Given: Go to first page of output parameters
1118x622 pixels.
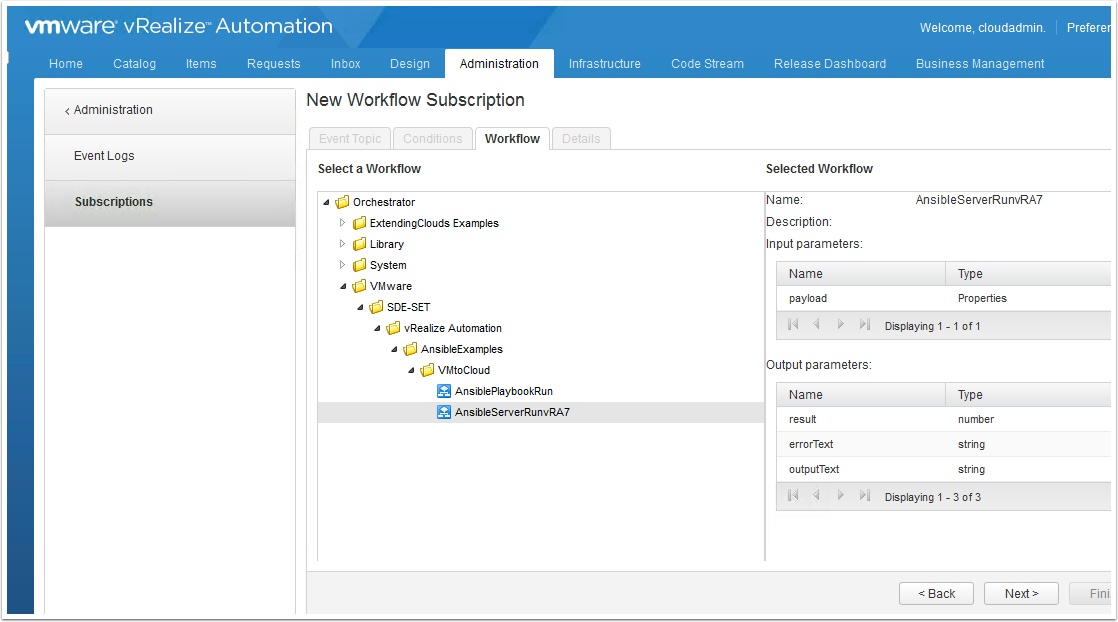Looking at the screenshot, I should (793, 496).
